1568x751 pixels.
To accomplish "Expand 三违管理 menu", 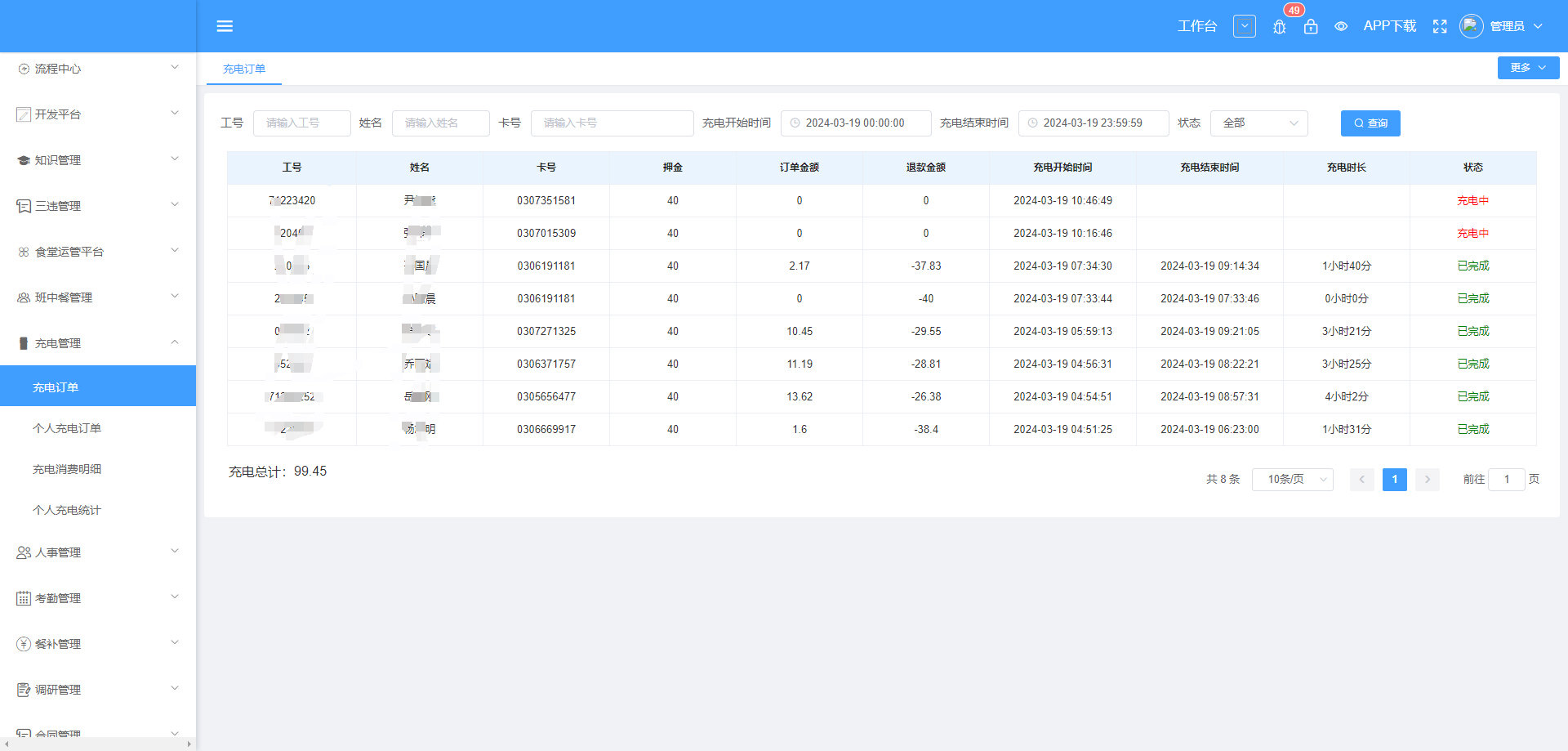I will [98, 206].
